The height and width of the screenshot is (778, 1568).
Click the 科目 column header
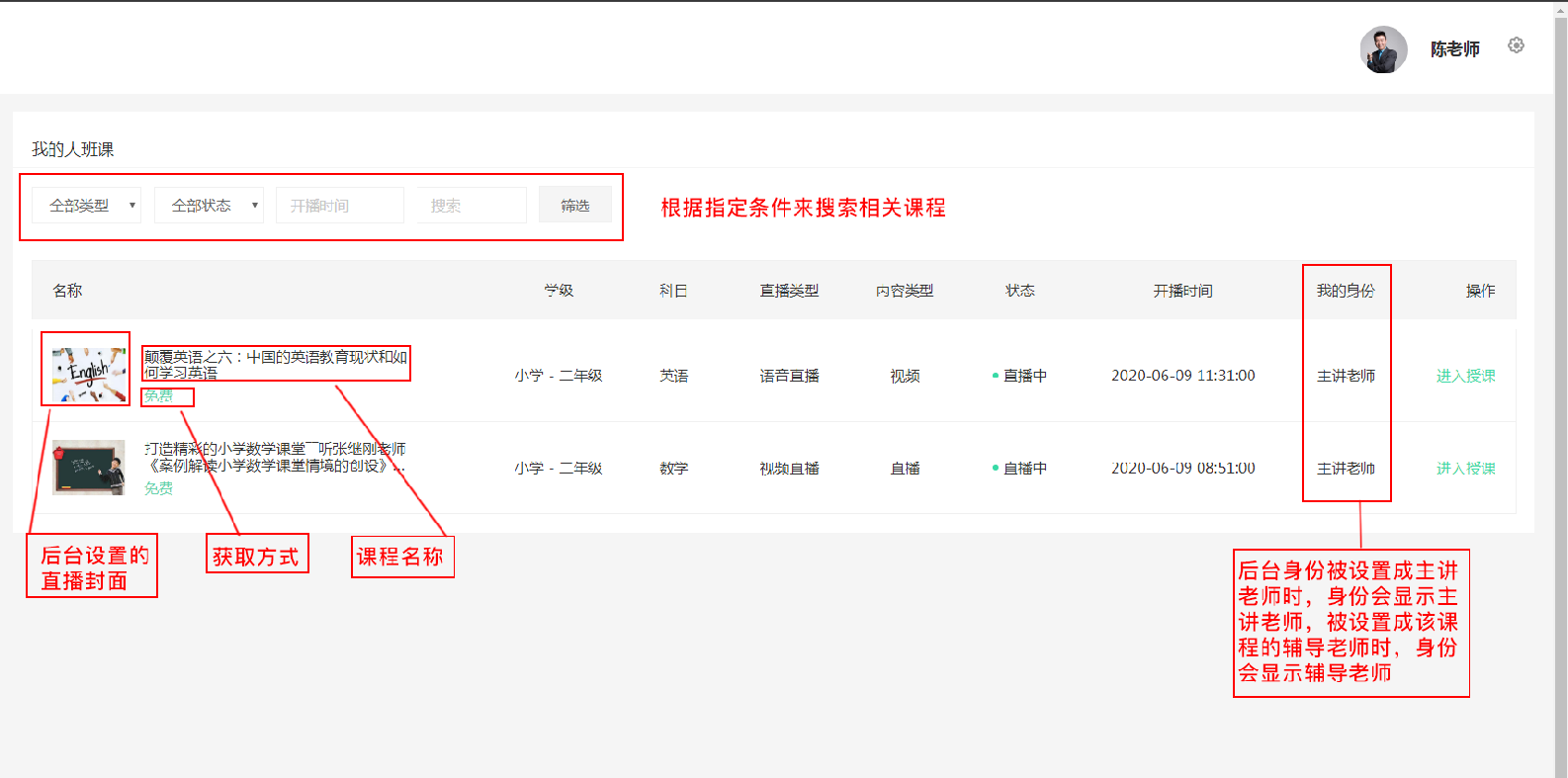[x=674, y=291]
